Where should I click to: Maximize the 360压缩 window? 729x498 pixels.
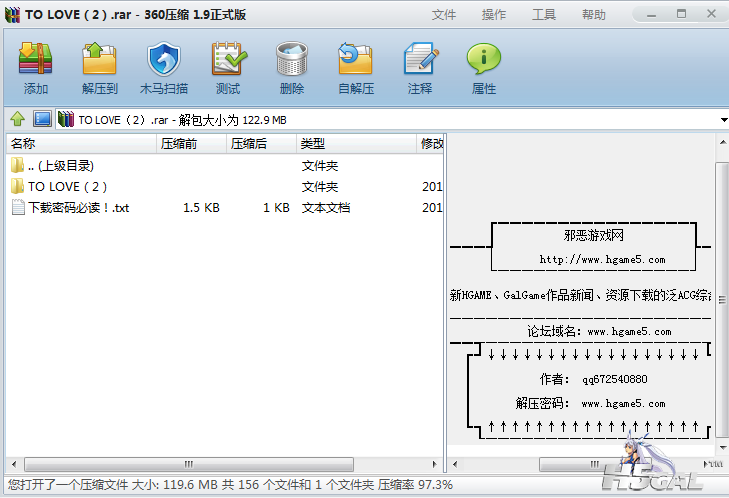click(x=681, y=14)
